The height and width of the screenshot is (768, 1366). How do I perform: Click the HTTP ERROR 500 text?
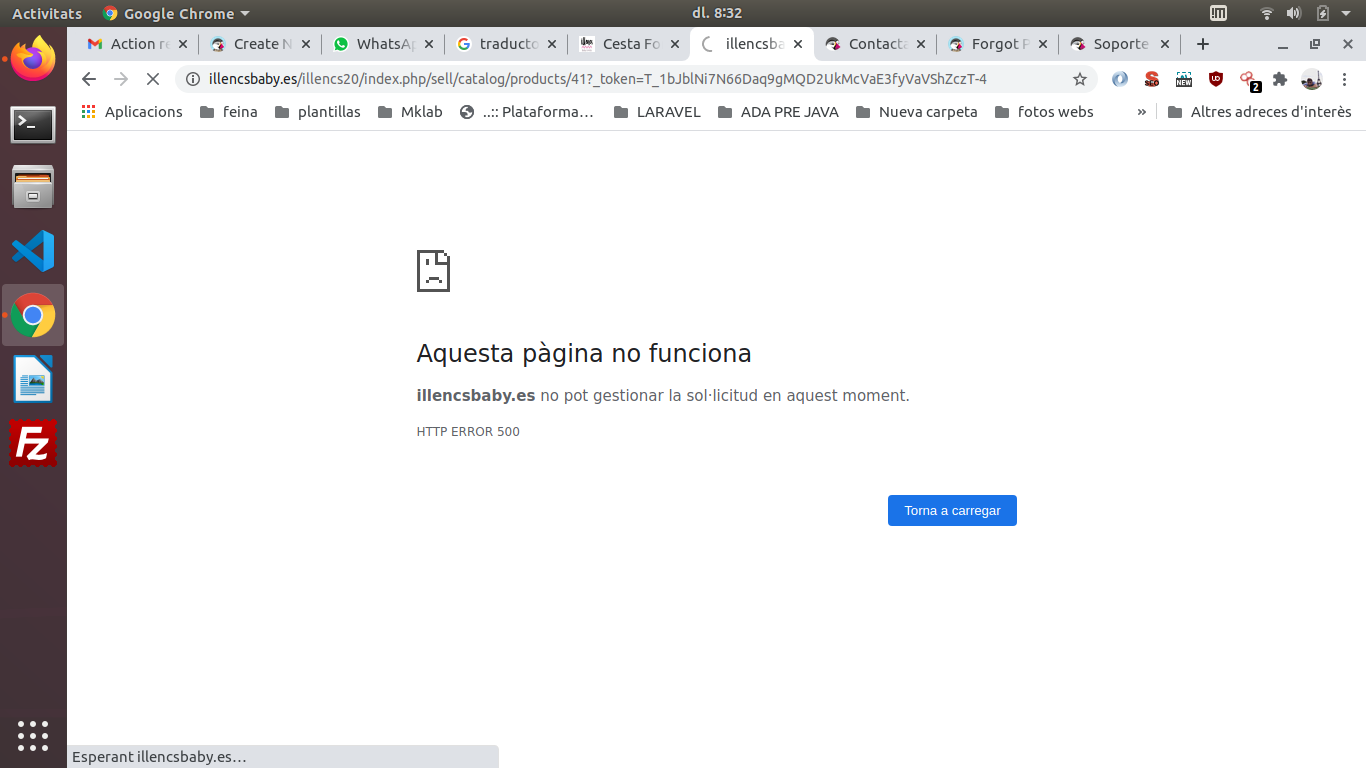tap(468, 432)
